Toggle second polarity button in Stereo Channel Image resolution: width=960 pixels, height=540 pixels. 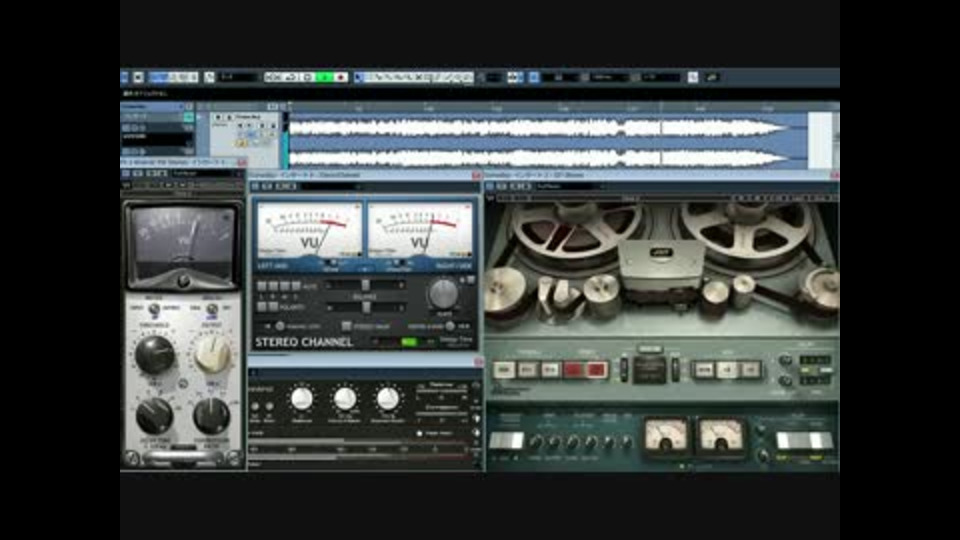pos(273,306)
